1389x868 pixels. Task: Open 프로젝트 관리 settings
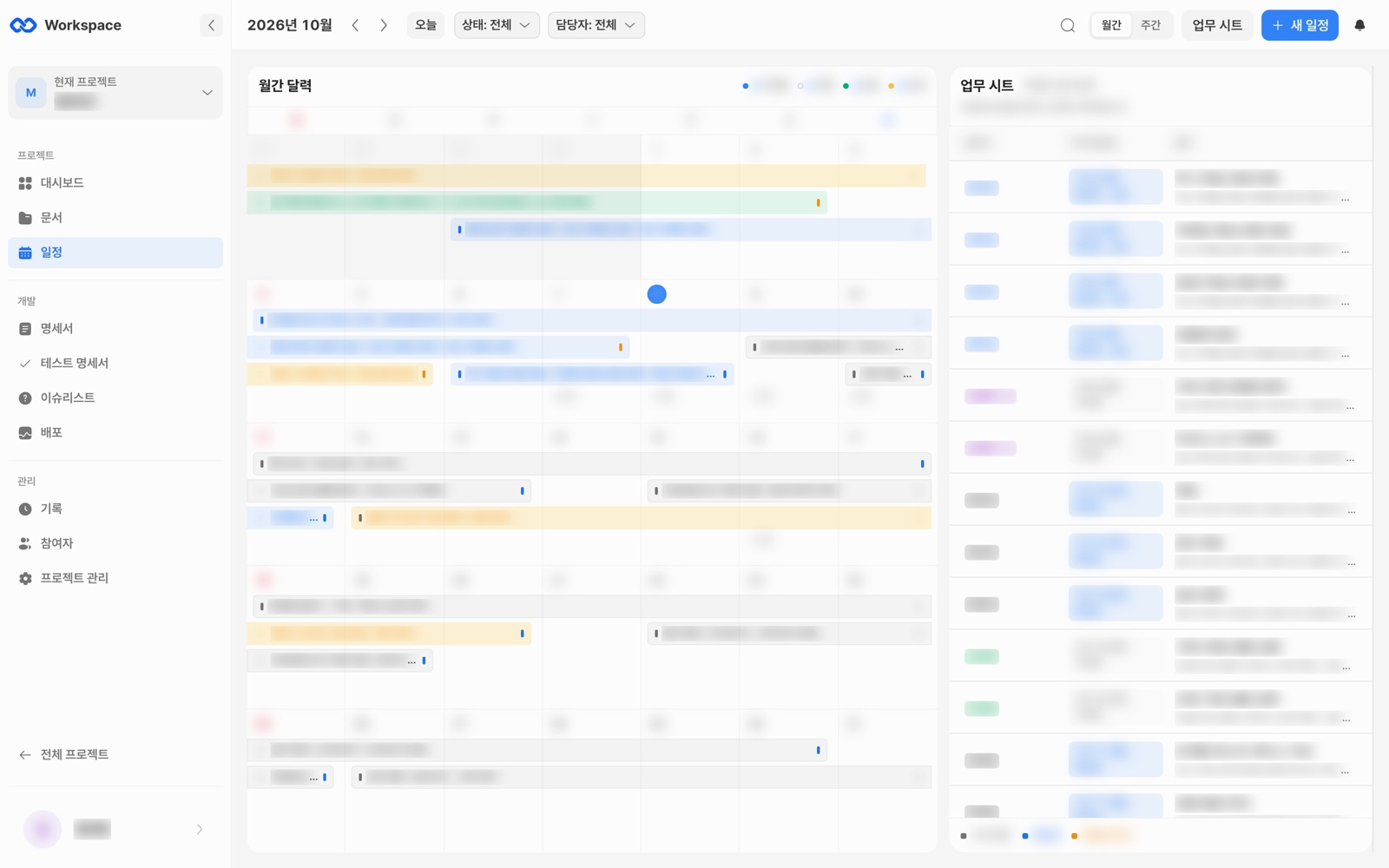(115, 579)
